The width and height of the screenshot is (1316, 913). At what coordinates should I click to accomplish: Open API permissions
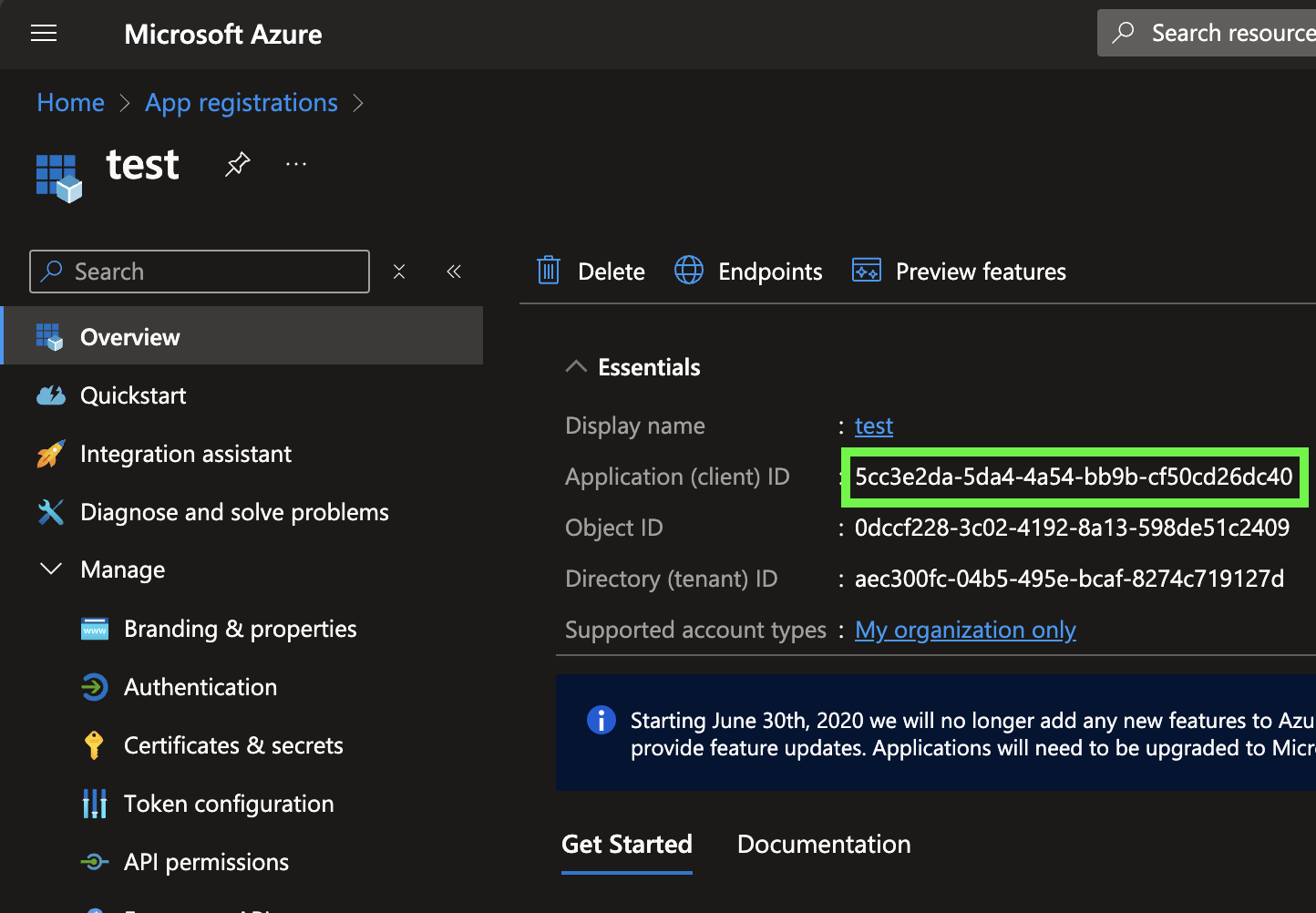(x=206, y=862)
